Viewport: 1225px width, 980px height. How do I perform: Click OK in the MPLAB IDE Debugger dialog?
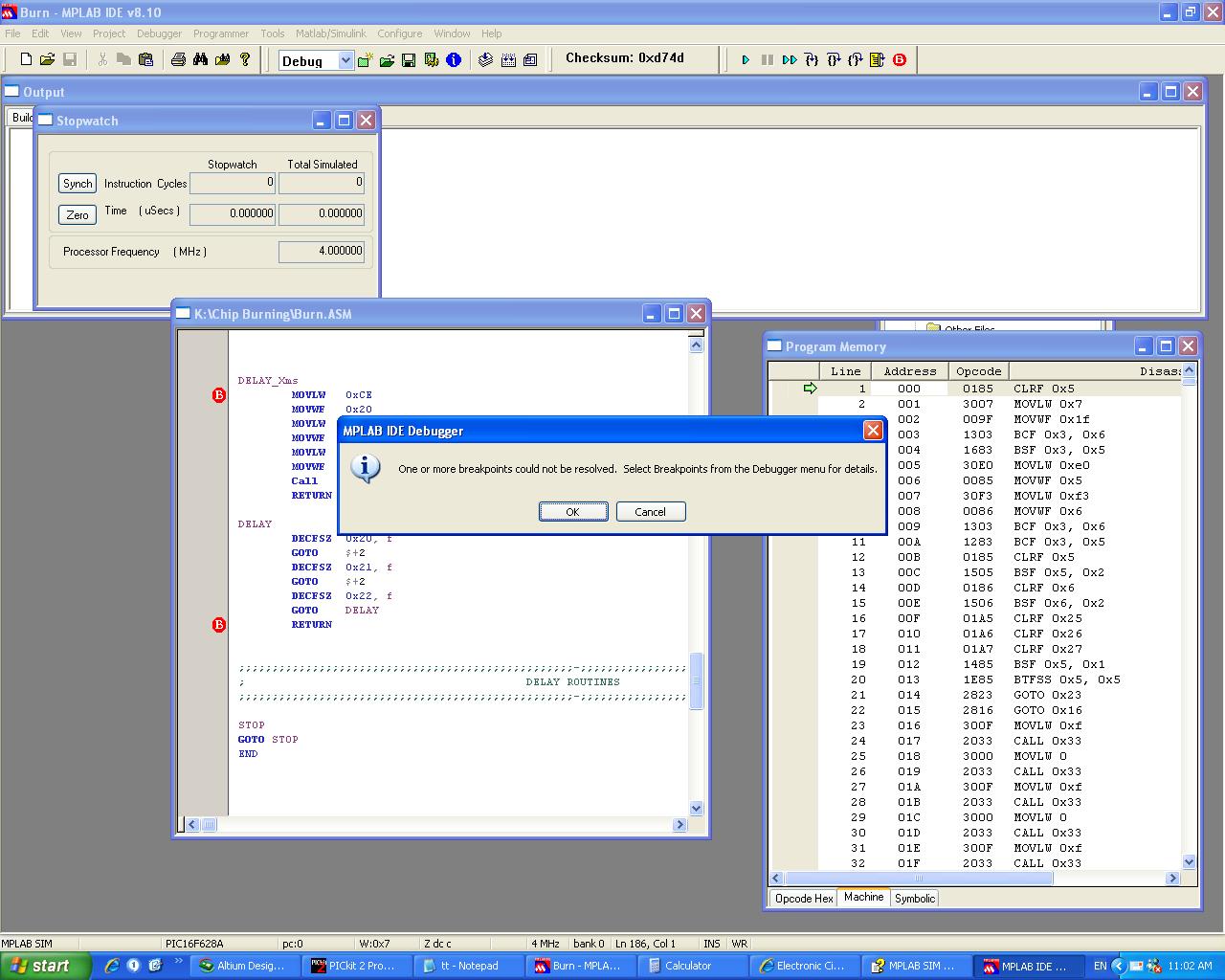[573, 512]
